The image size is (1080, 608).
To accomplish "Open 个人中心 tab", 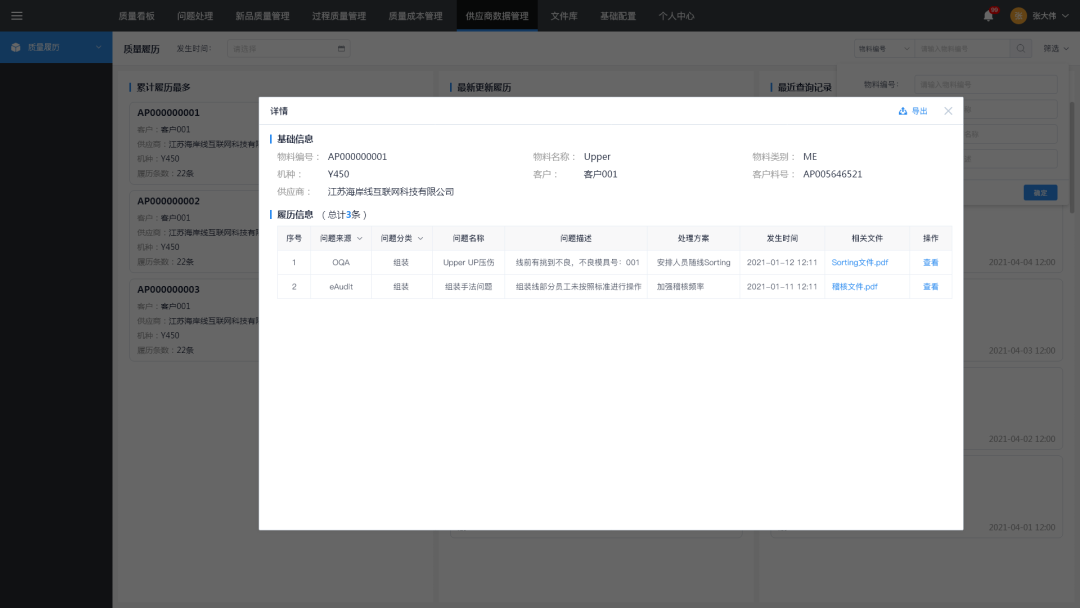I will [676, 16].
